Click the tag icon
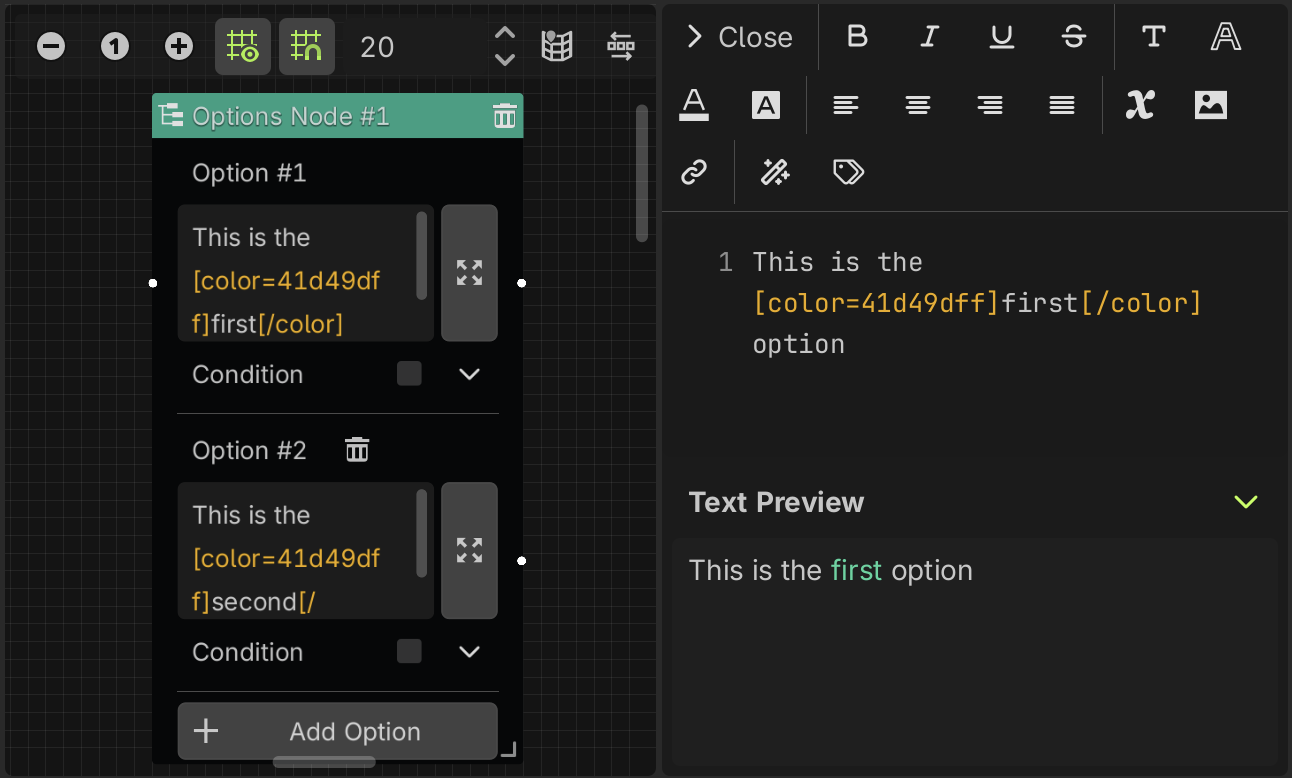 coord(848,172)
